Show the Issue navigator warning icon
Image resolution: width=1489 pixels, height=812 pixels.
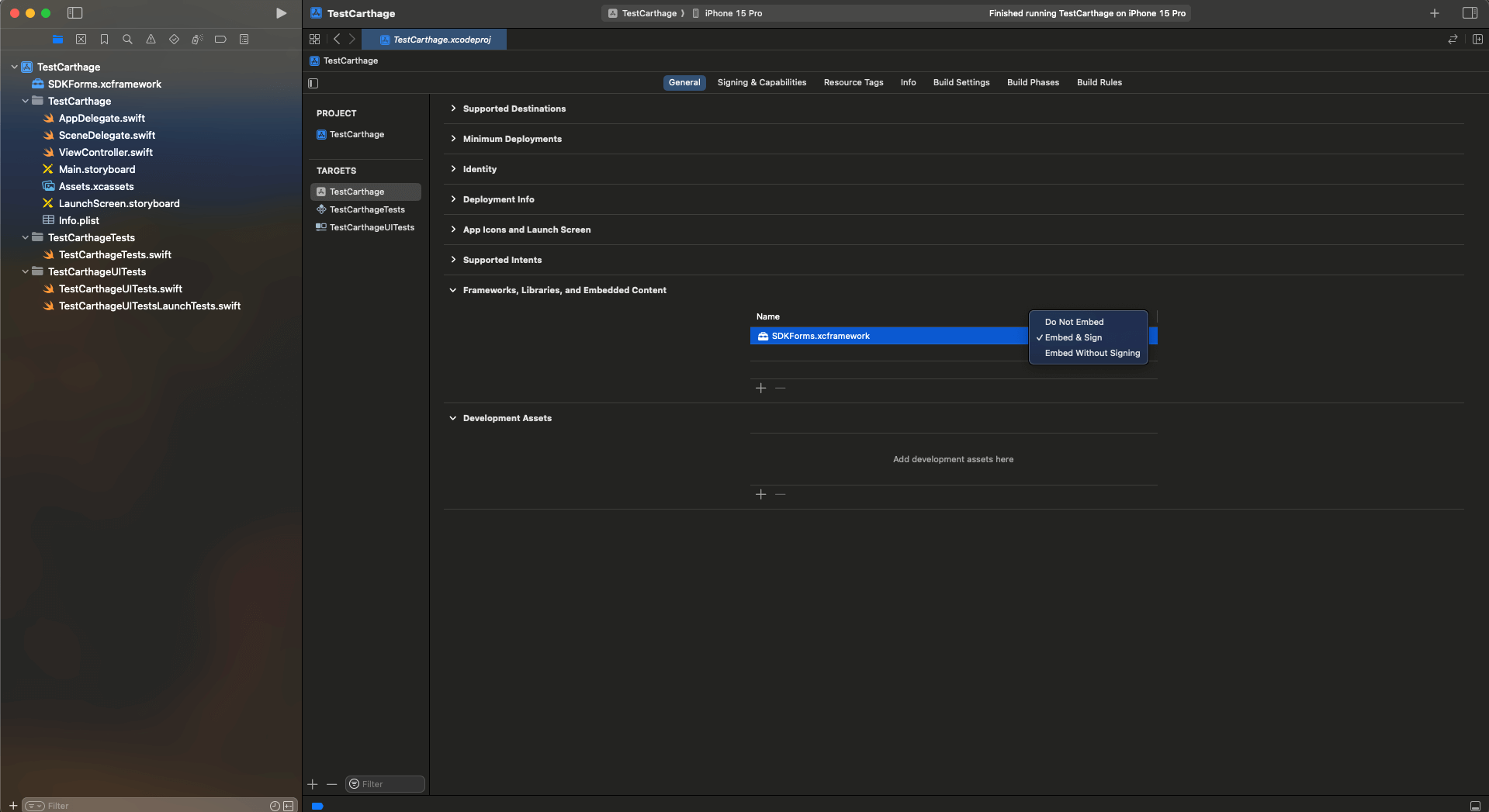click(x=151, y=40)
